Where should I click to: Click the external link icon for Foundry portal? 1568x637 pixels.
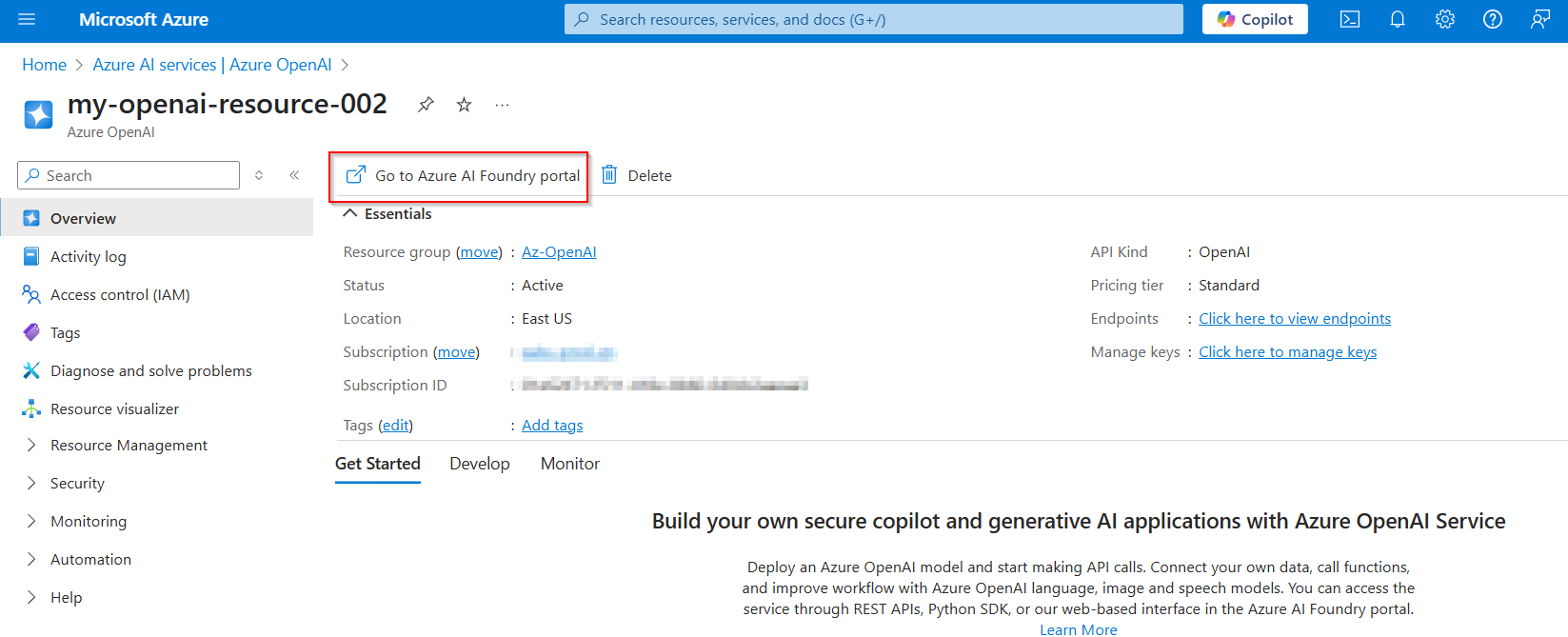pyautogui.click(x=355, y=174)
